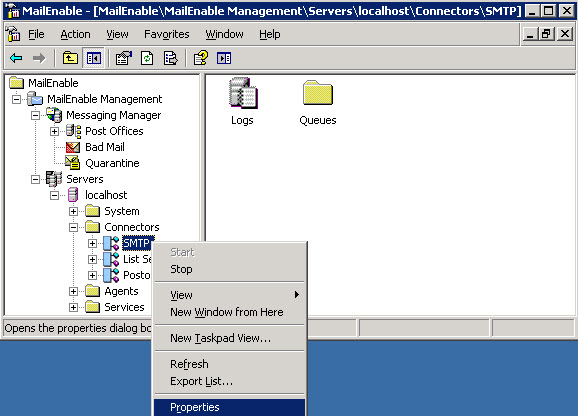578x416 pixels.
Task: Open the Action menu
Action: tap(75, 34)
